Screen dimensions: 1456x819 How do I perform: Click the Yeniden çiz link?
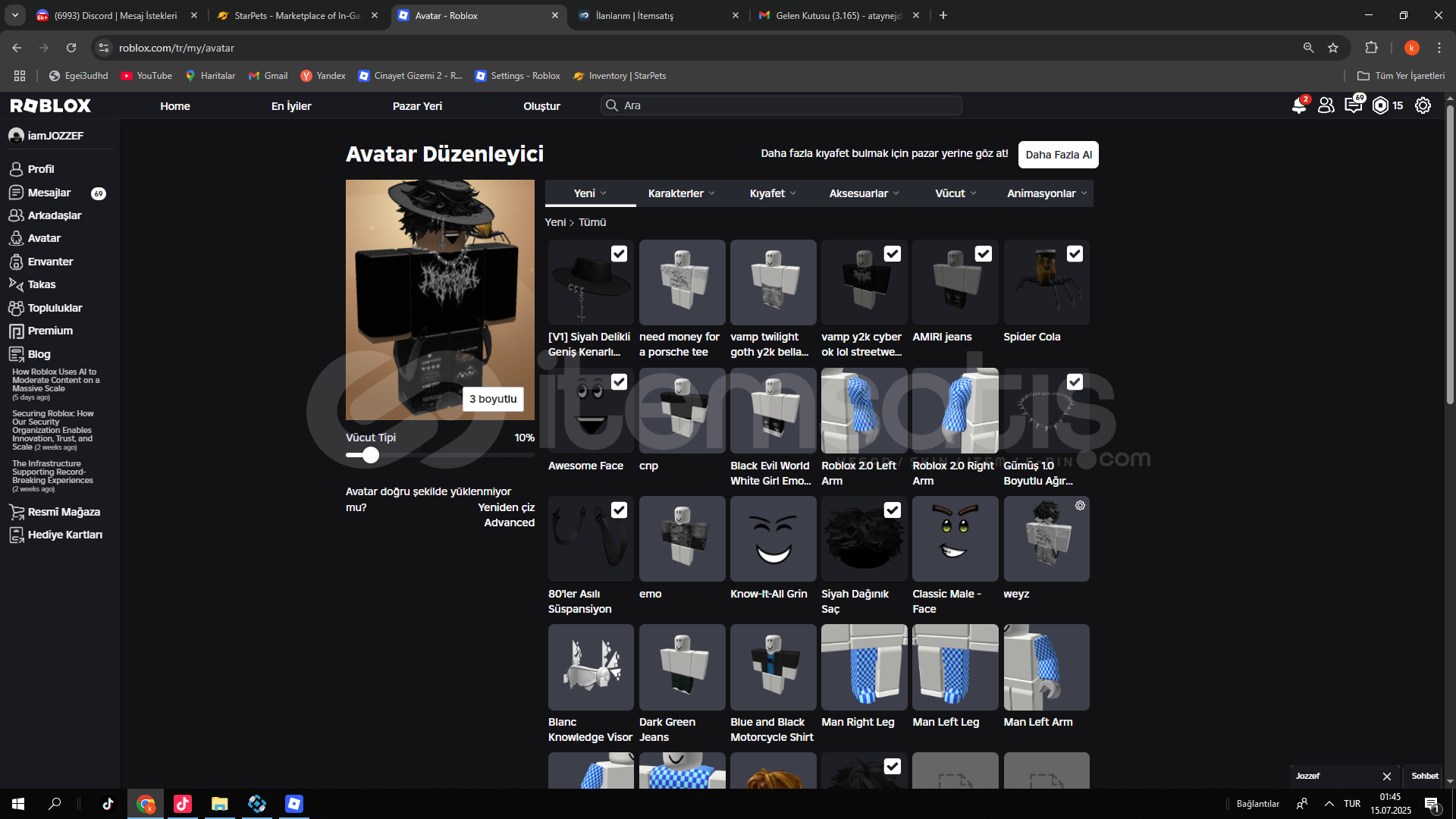click(506, 507)
